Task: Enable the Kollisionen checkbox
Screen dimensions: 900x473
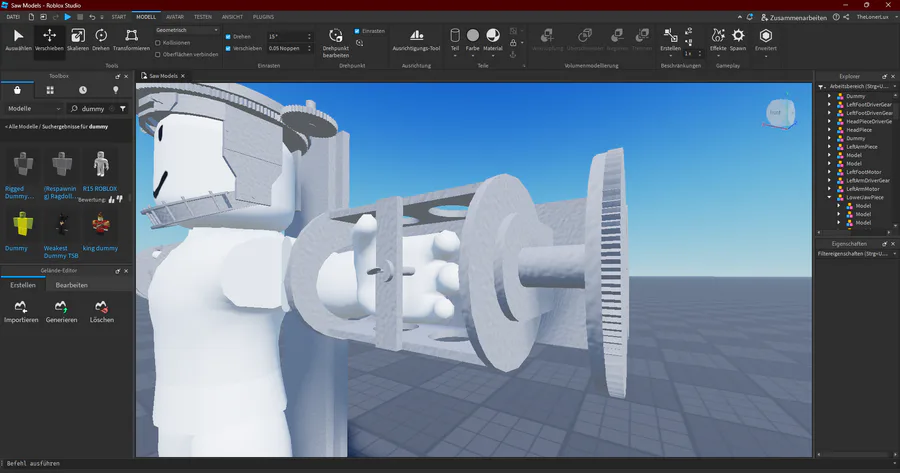Action: point(159,43)
